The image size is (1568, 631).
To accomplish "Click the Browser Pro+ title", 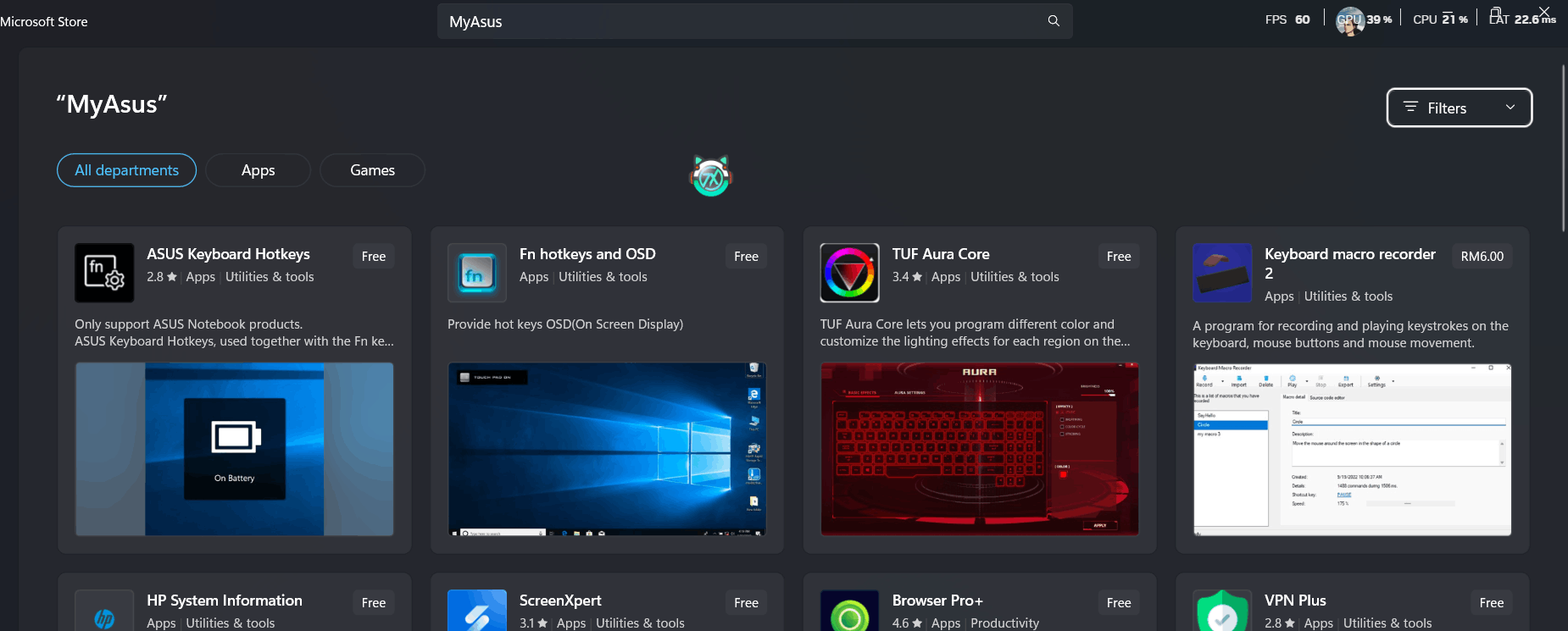I will click(x=937, y=601).
